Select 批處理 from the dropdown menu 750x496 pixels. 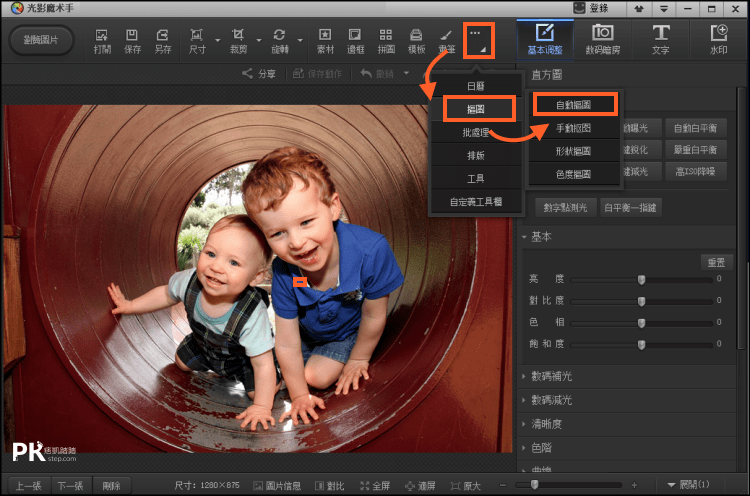[x=475, y=132]
